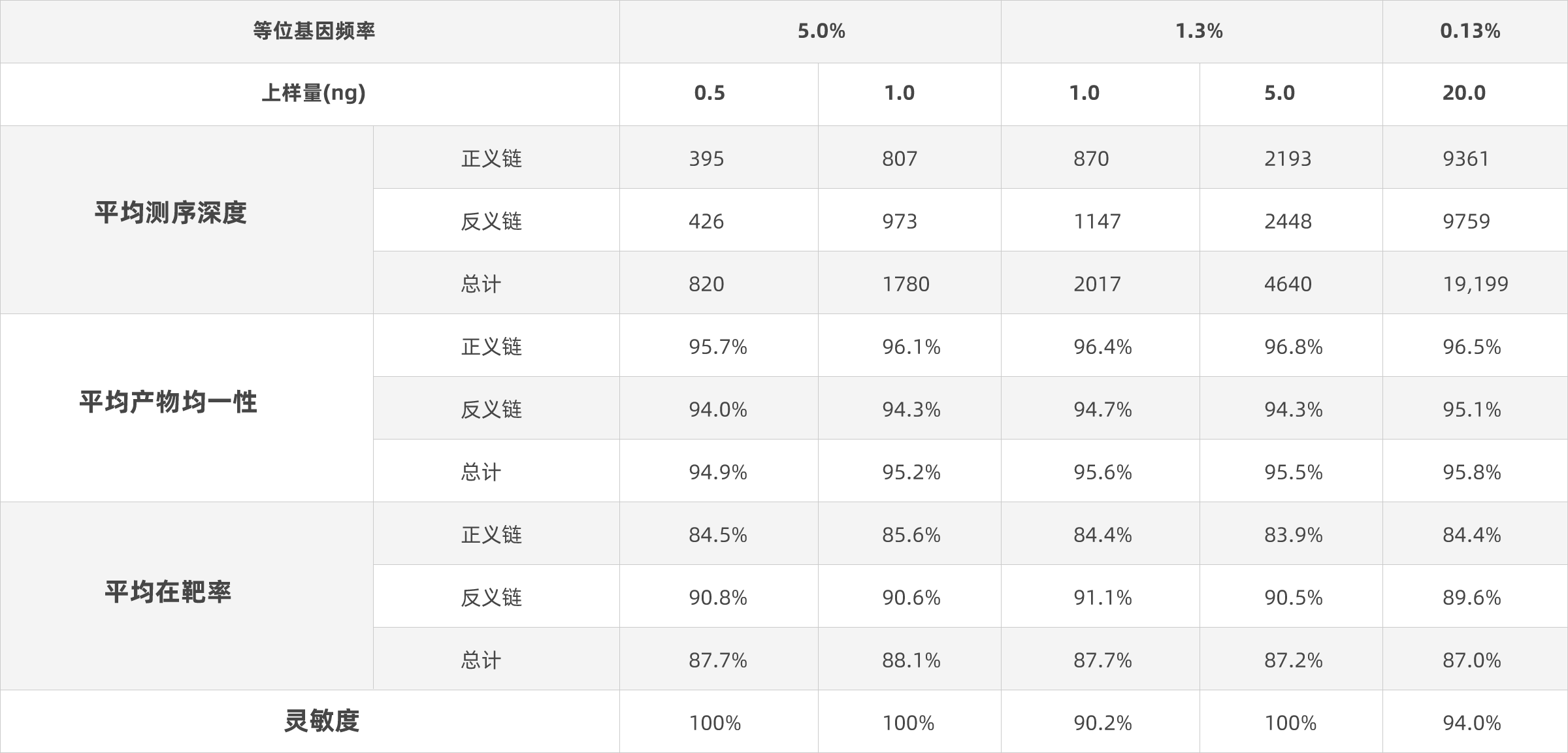The height and width of the screenshot is (753, 1568).
Task: Select the 20.0 ng input amount cell
Action: coord(1464,93)
